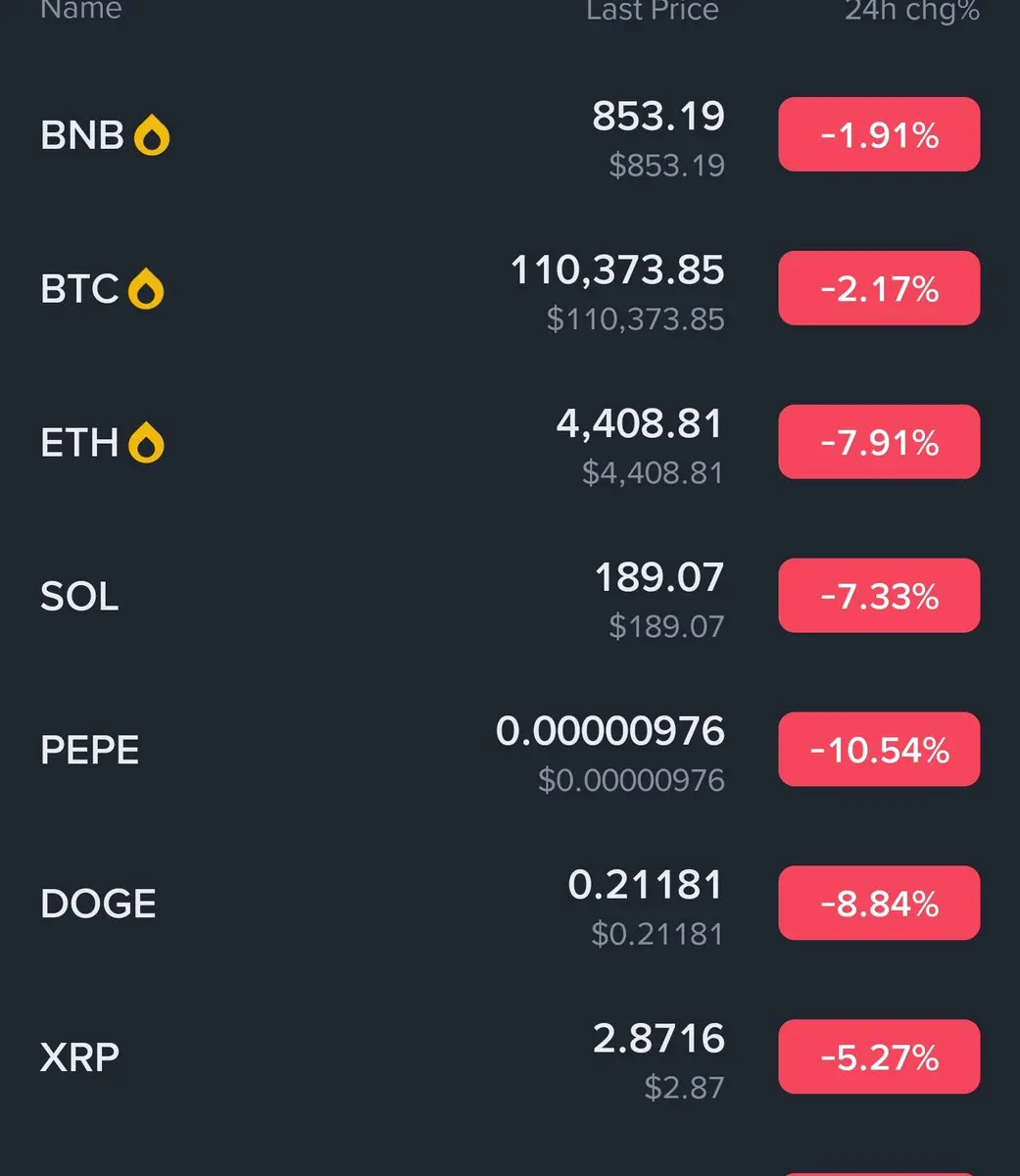This screenshot has height=1176, width=1020.
Task: Tap the flame icon next to BNB
Action: [x=152, y=135]
